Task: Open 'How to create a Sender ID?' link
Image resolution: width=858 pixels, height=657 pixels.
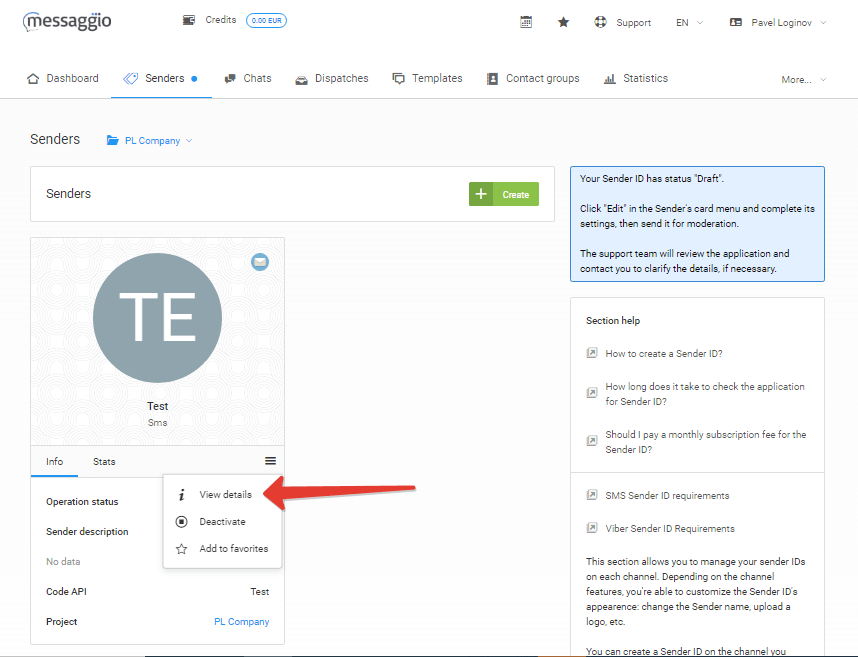Action: coord(664,353)
